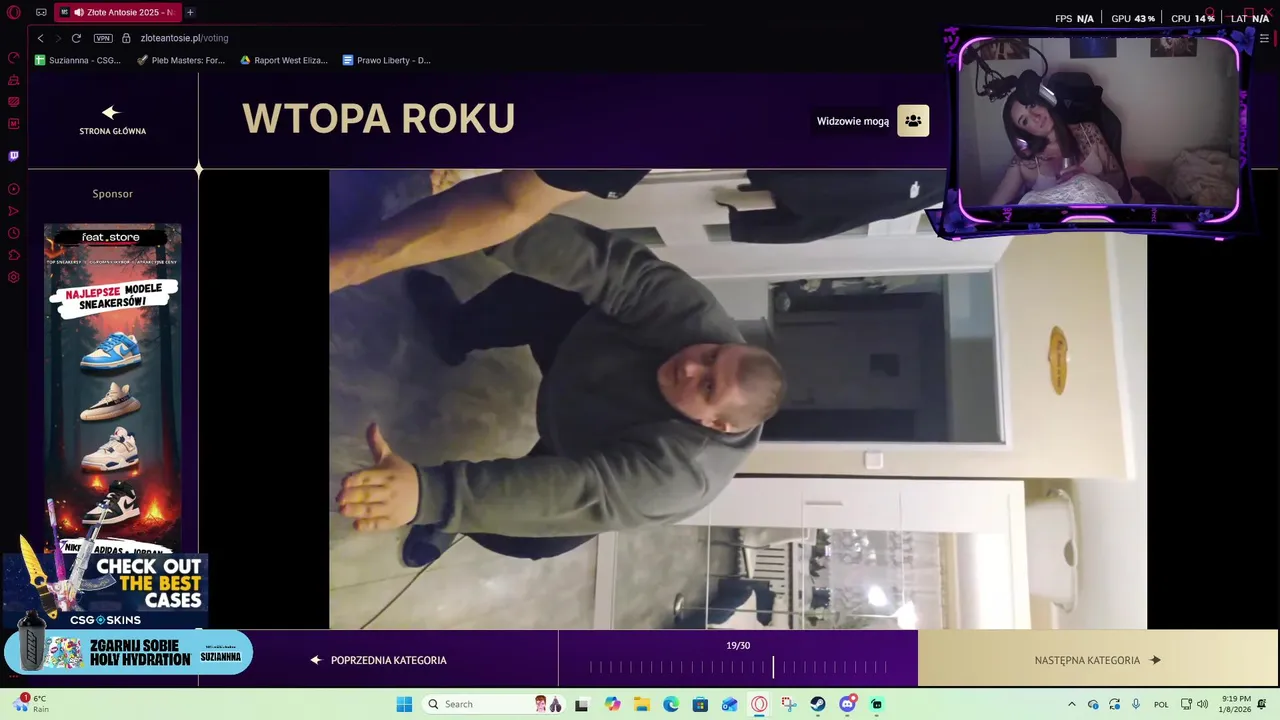Click the zloteantosie.pl/voting address bar
Image resolution: width=1280 pixels, height=720 pixels.
coord(185,38)
